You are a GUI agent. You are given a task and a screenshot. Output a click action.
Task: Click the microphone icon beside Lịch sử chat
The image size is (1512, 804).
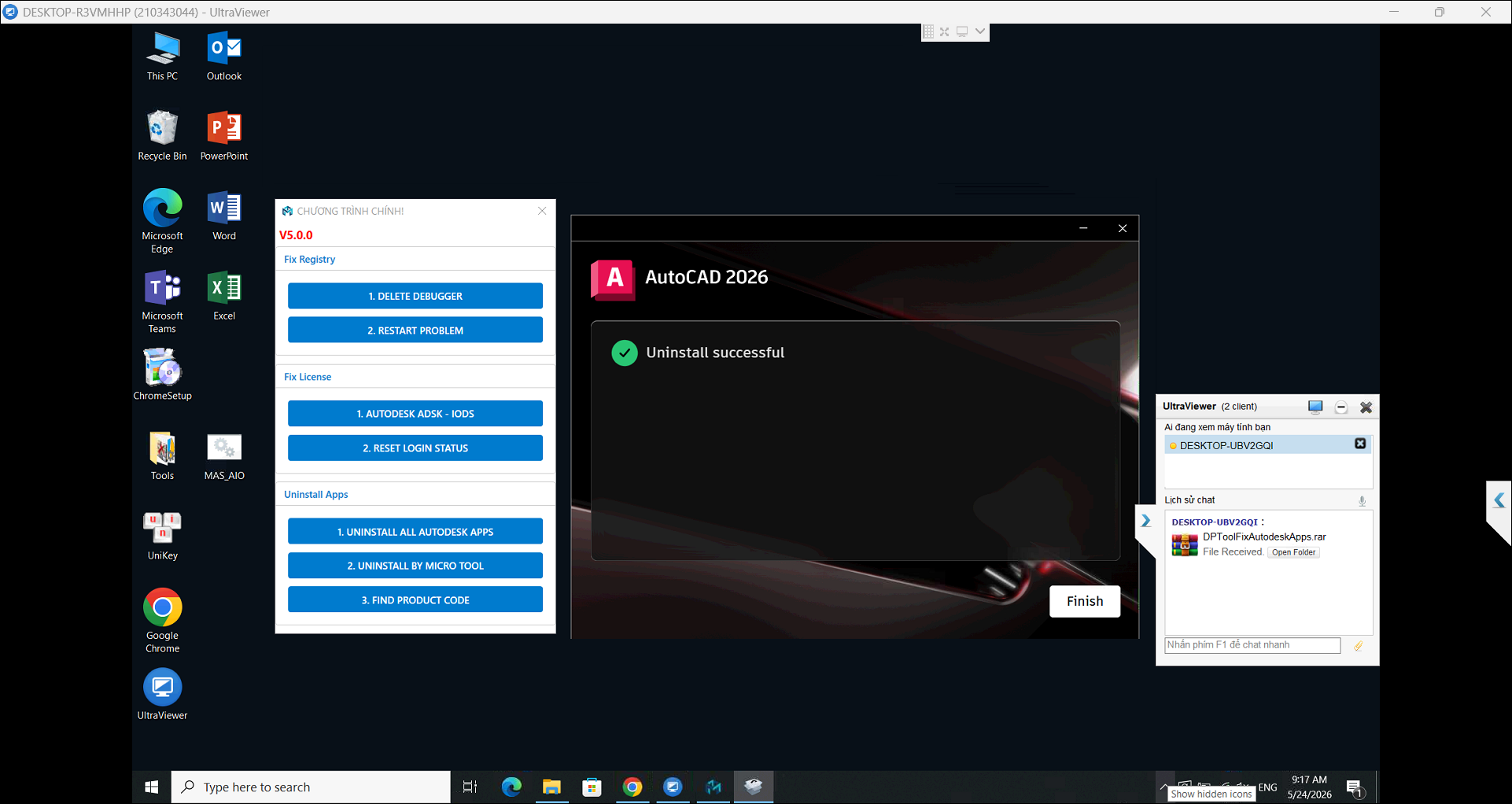click(1362, 501)
